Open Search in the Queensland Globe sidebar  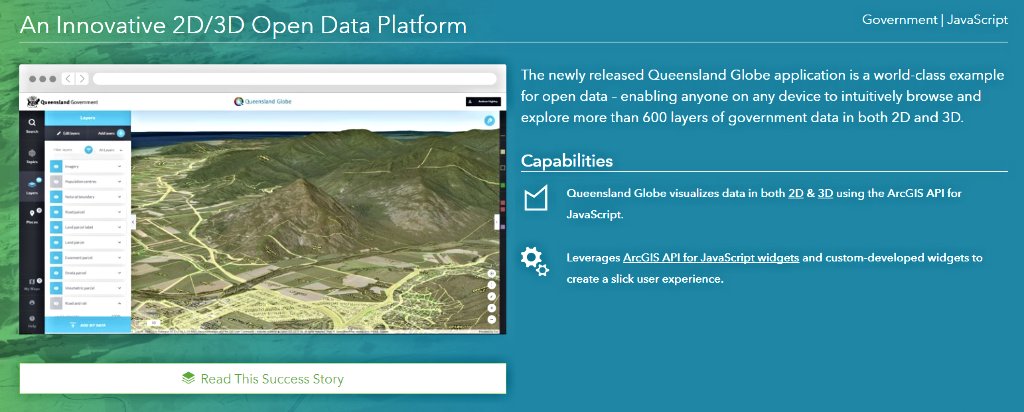click(32, 125)
